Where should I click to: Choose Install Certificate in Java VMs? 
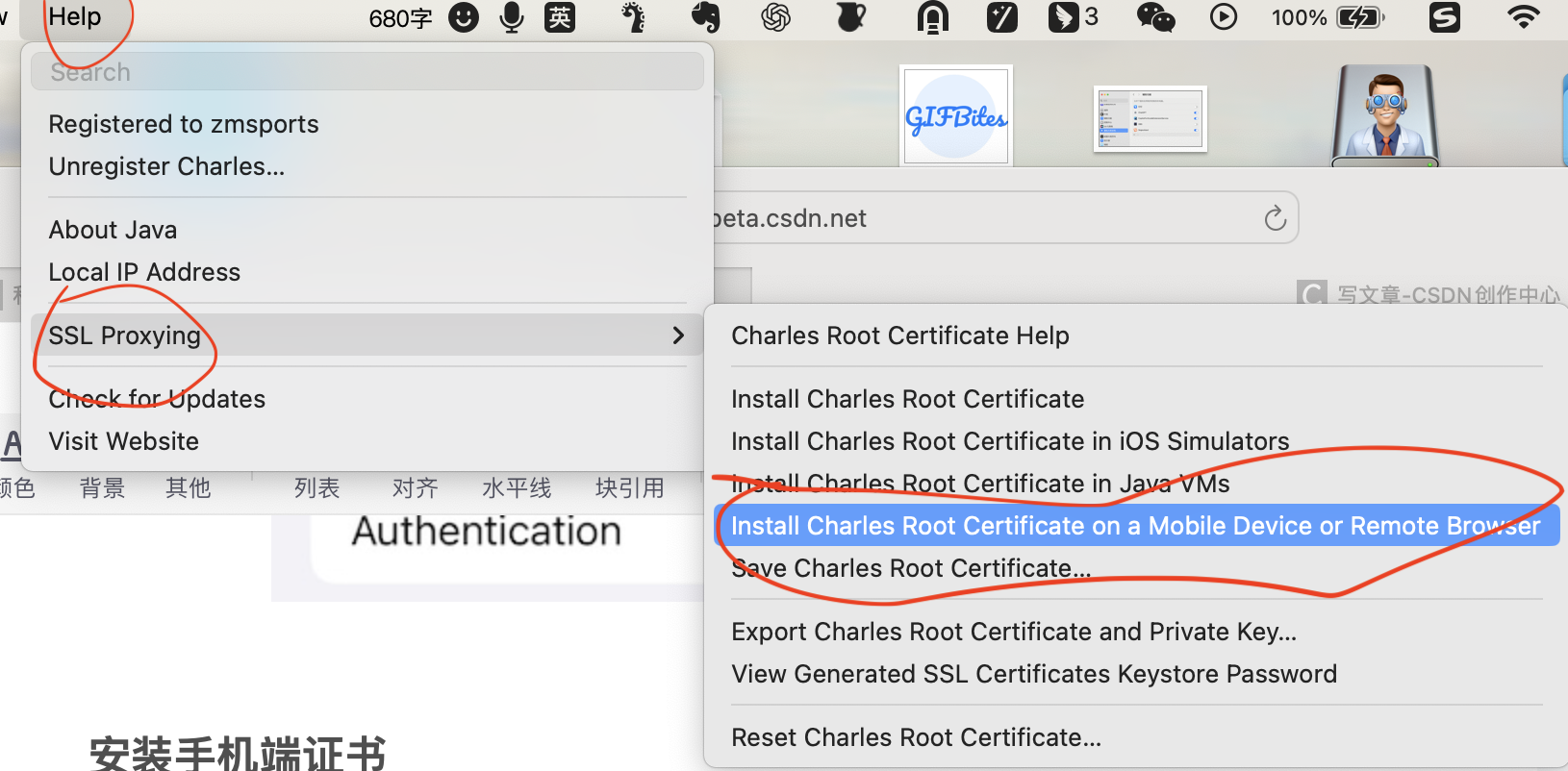[x=980, y=484]
